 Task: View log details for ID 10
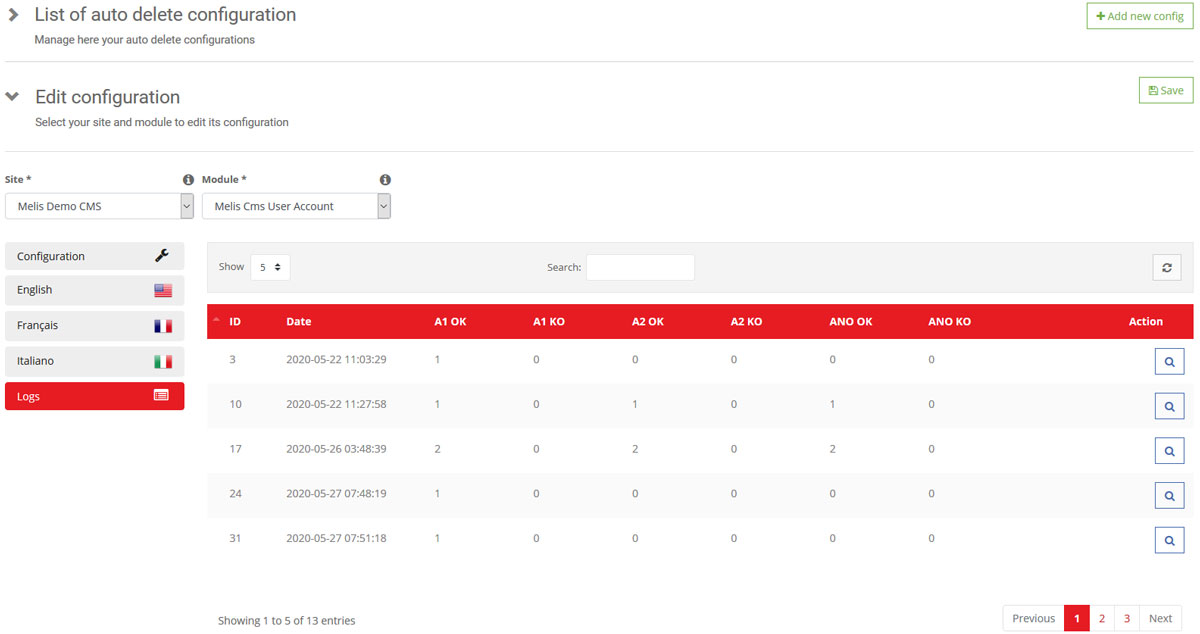1169,406
